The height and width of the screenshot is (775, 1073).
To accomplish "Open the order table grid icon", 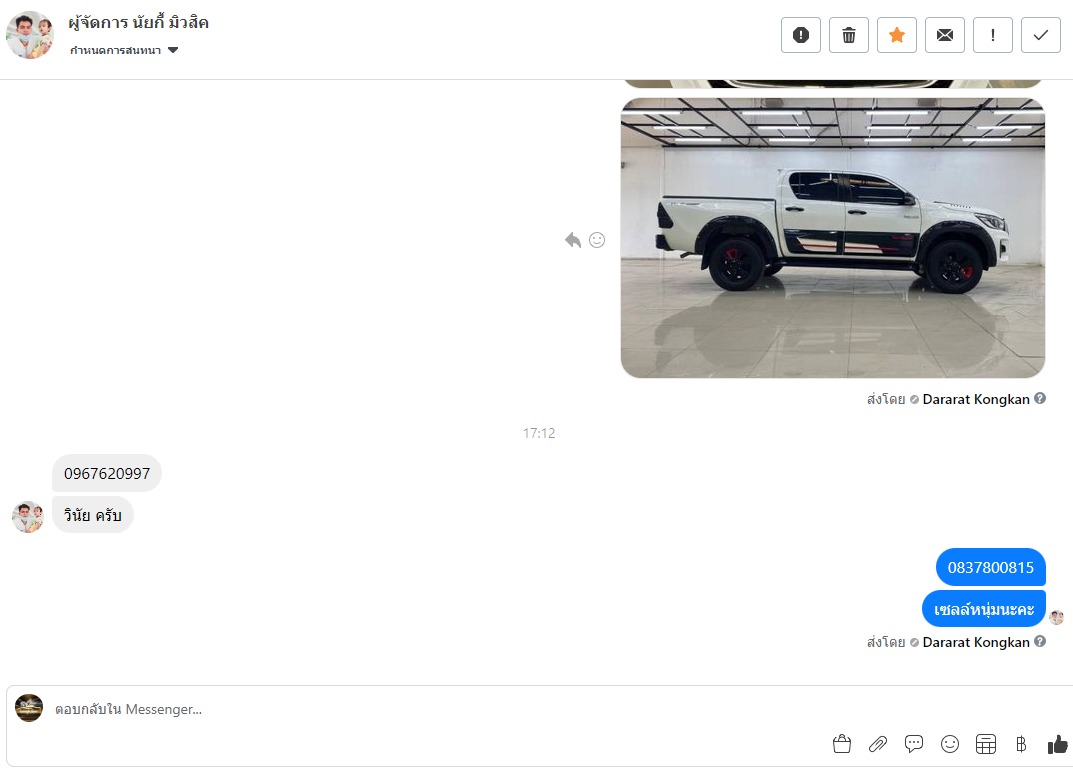I will 985,744.
